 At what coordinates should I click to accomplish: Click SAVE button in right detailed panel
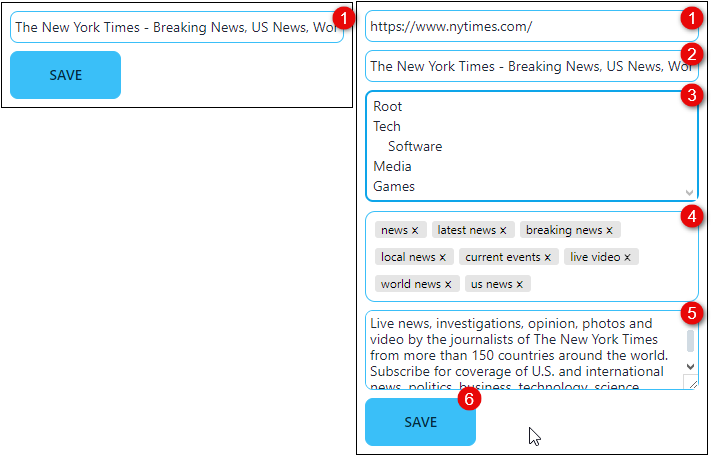[x=420, y=422]
